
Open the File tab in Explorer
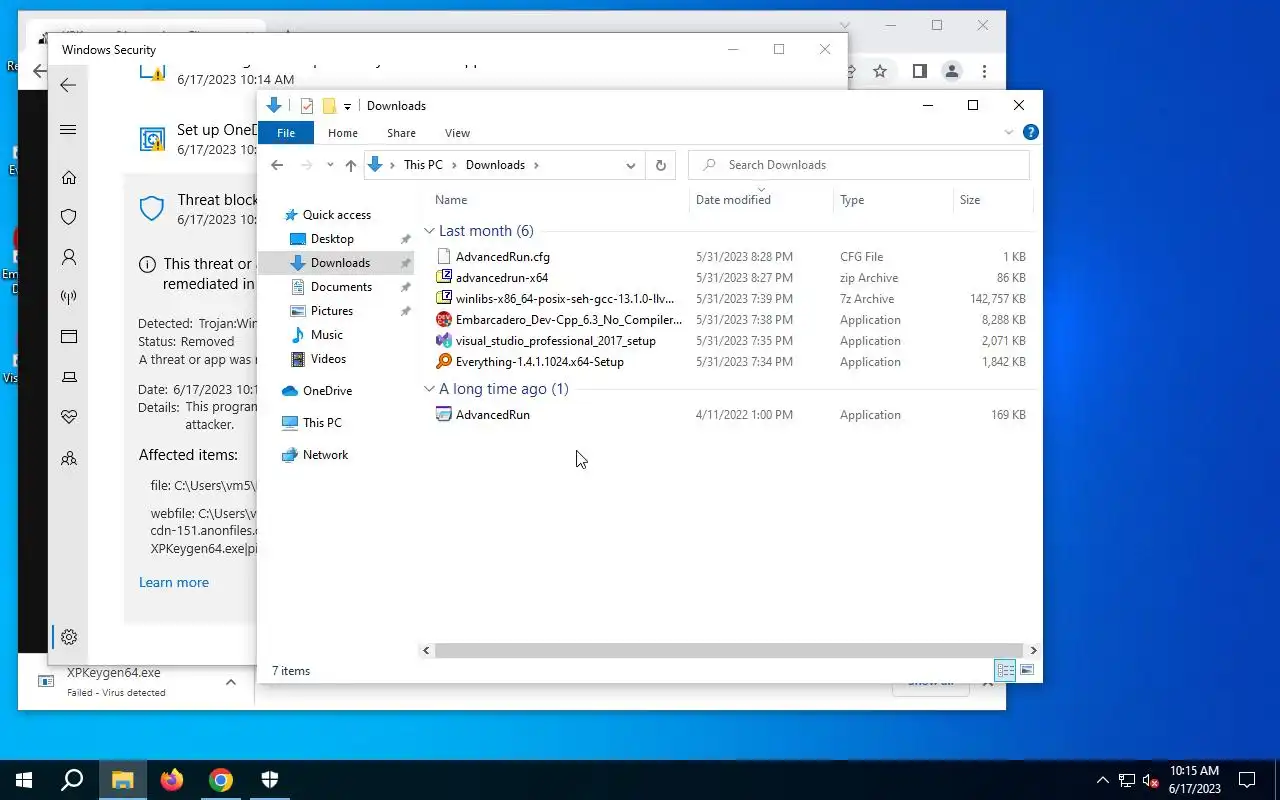click(286, 133)
